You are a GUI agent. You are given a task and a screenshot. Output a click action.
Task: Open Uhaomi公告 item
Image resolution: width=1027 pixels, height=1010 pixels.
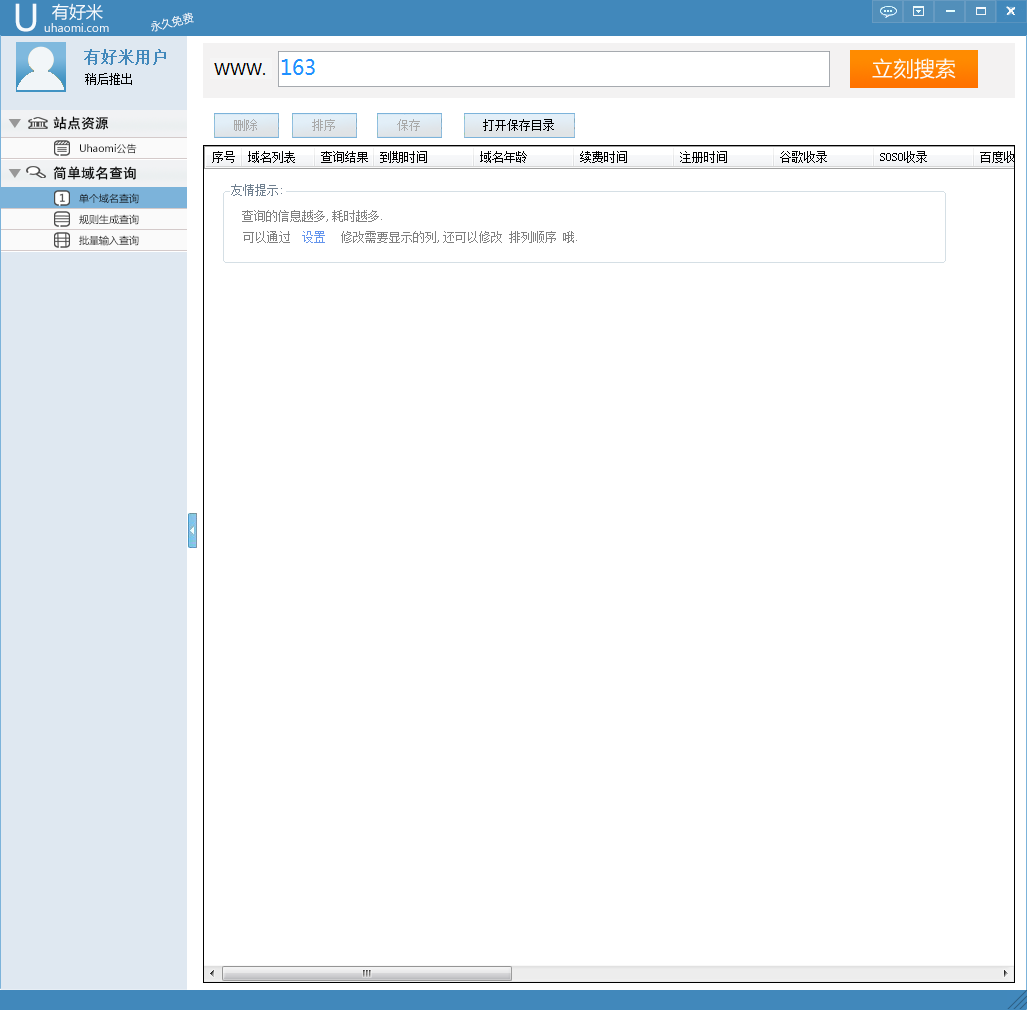click(94, 148)
